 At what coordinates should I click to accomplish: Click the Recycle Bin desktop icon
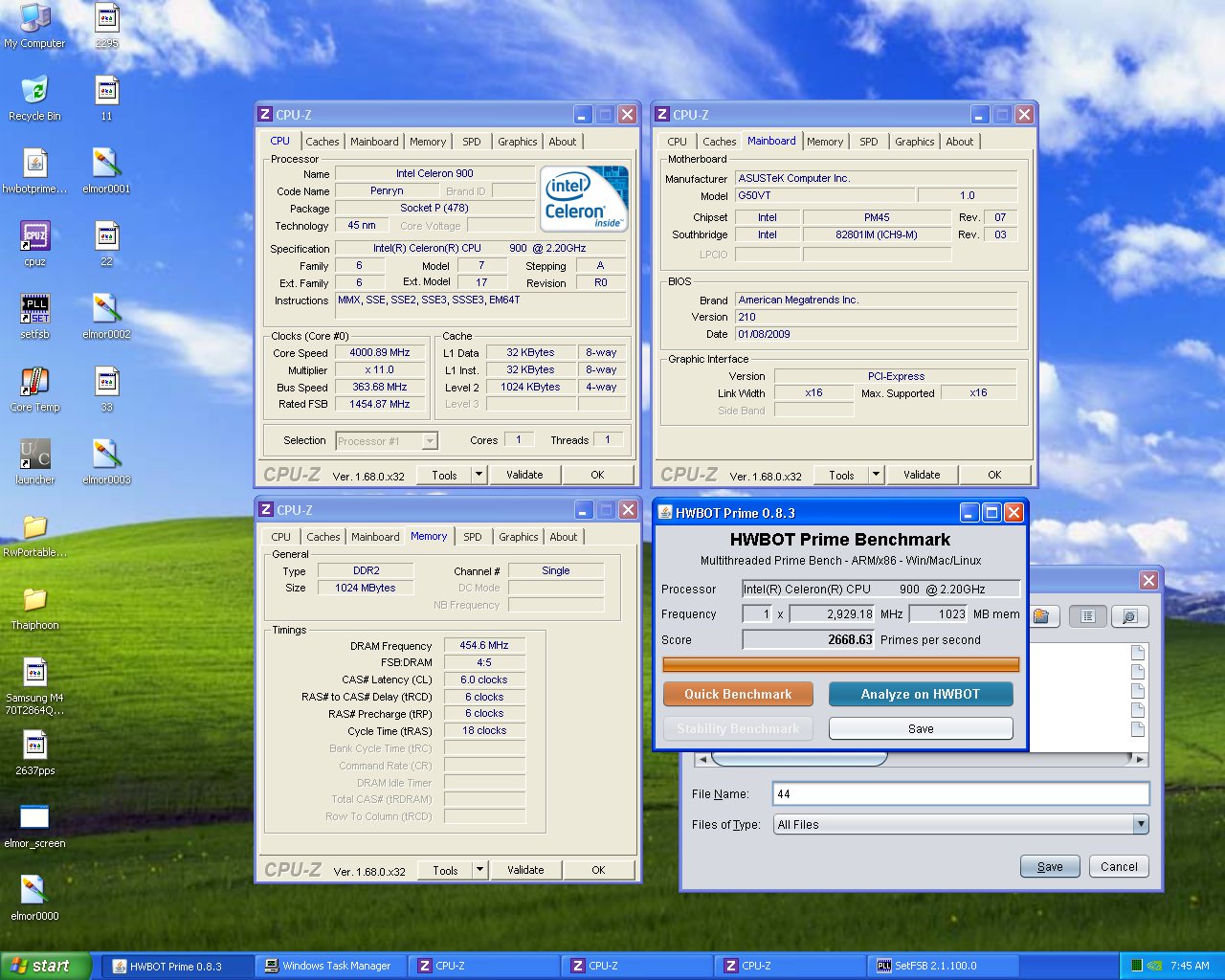(34, 91)
